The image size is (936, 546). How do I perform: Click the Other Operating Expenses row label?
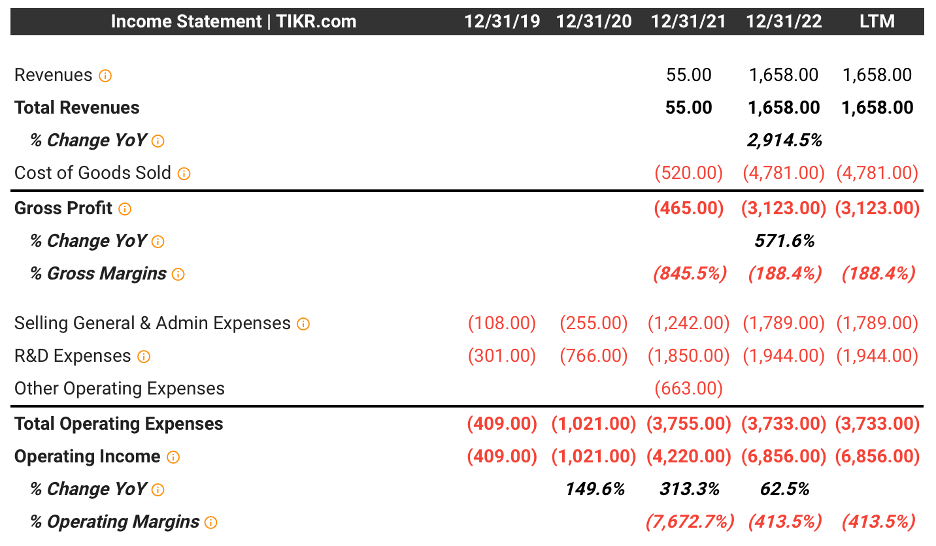[119, 389]
